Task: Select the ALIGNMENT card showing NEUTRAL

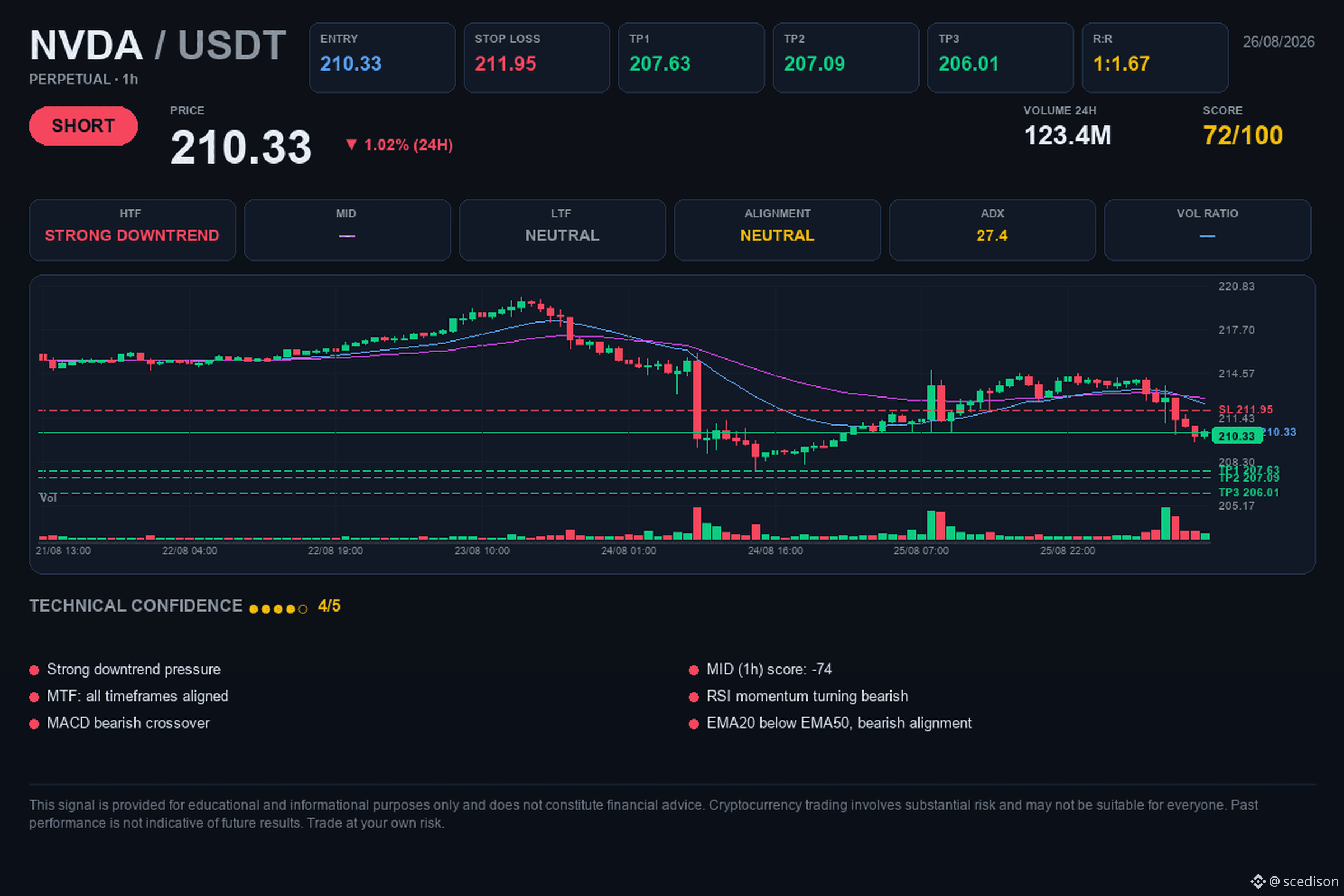Action: (778, 230)
